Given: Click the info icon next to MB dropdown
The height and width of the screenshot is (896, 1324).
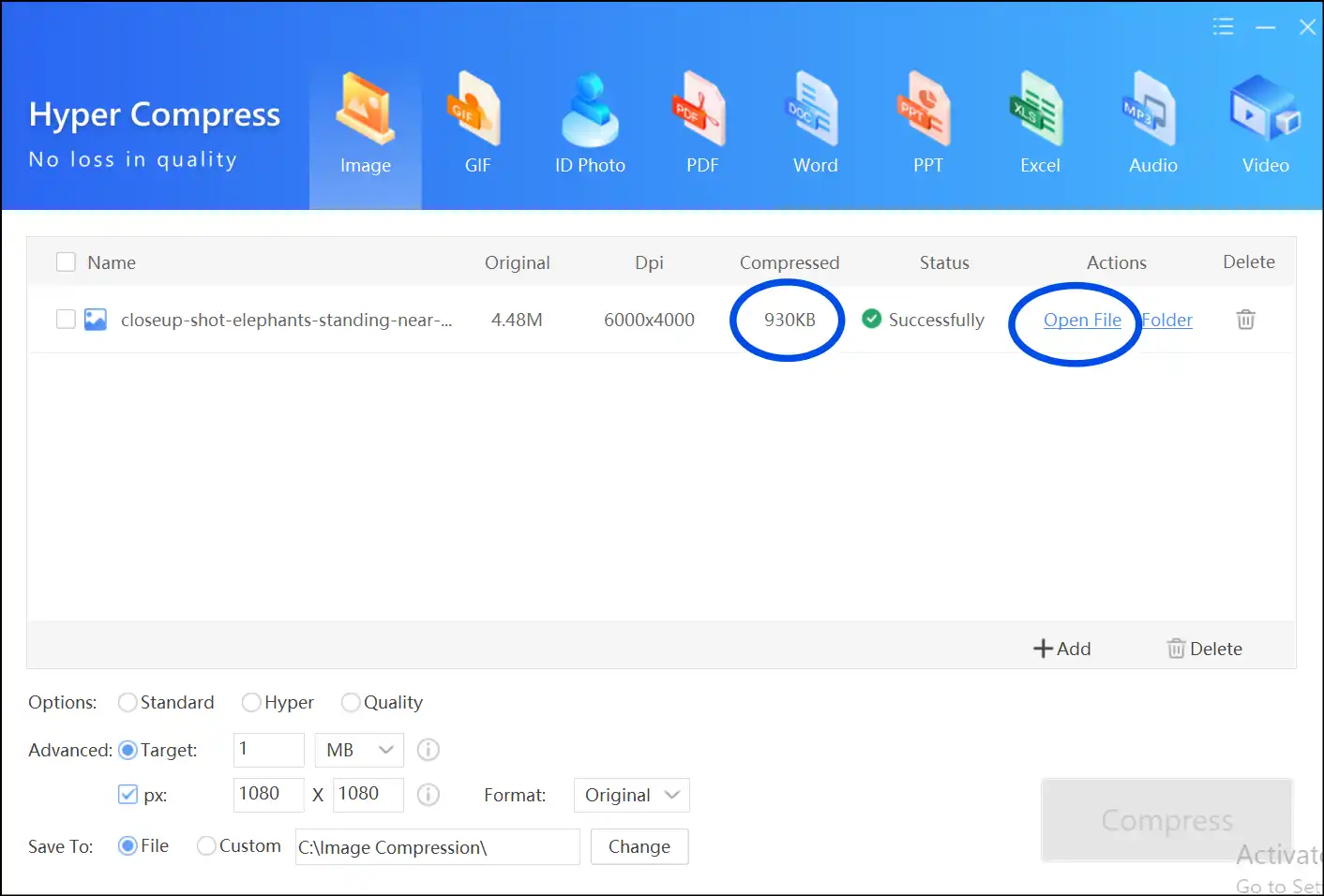Looking at the screenshot, I should (x=429, y=750).
